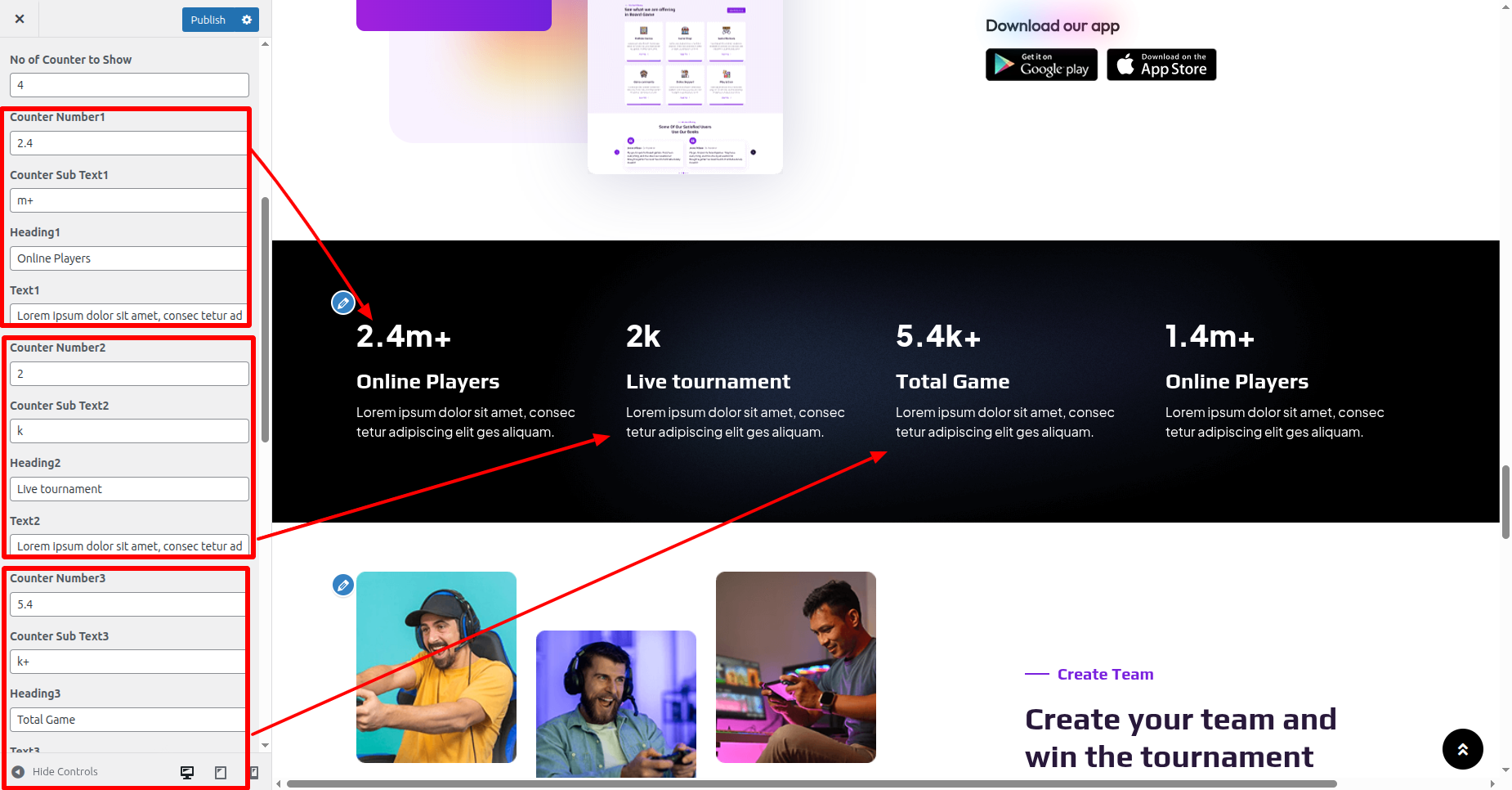Click the Counter Number1 input field
The width and height of the screenshot is (1512, 790).
(129, 143)
